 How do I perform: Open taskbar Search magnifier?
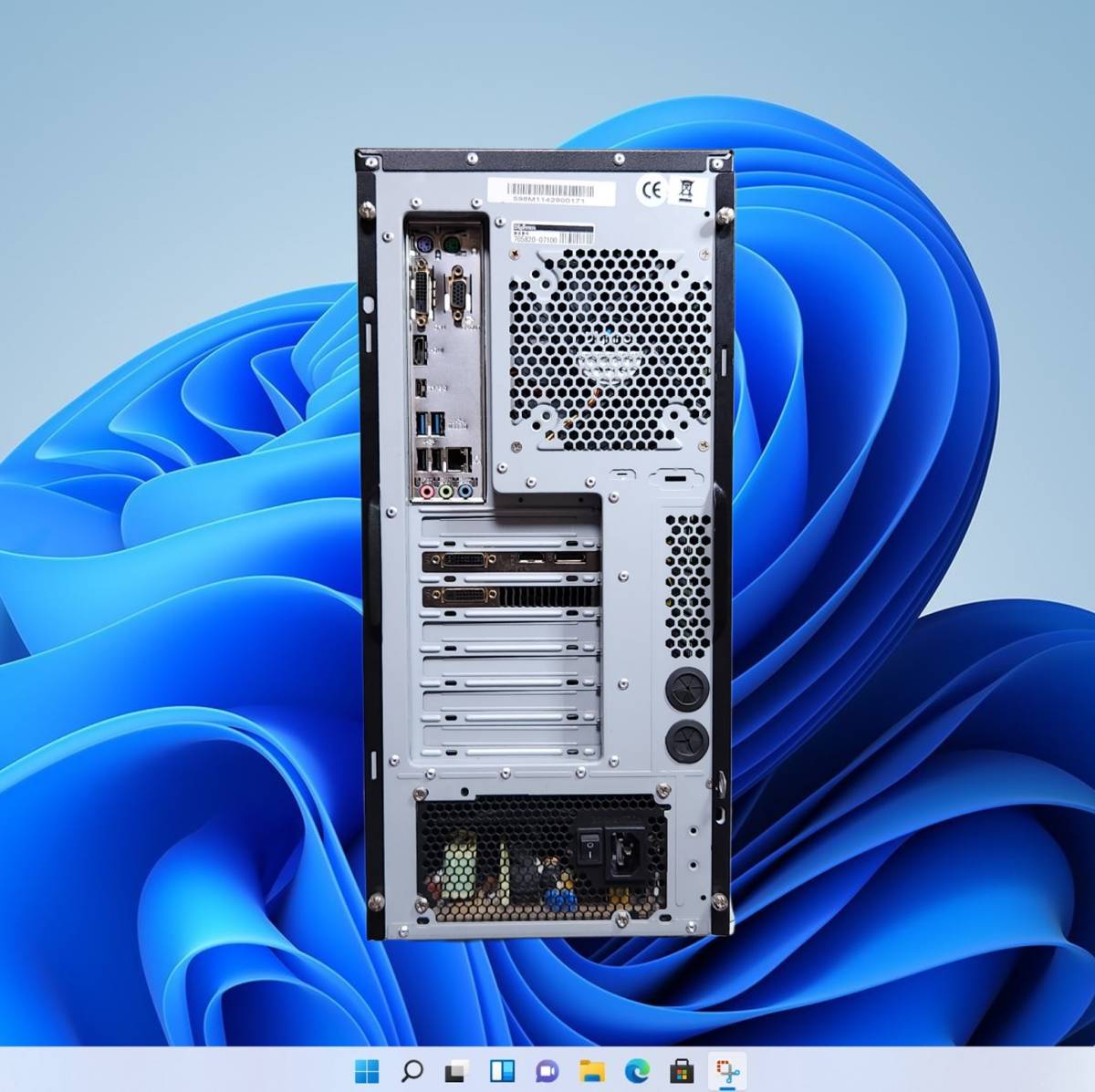point(412,1070)
